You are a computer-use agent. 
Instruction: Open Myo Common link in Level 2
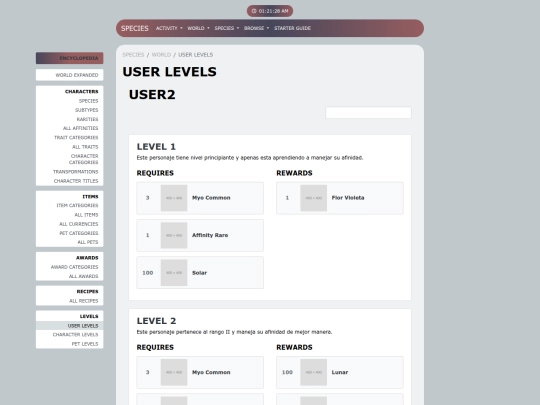(211, 372)
